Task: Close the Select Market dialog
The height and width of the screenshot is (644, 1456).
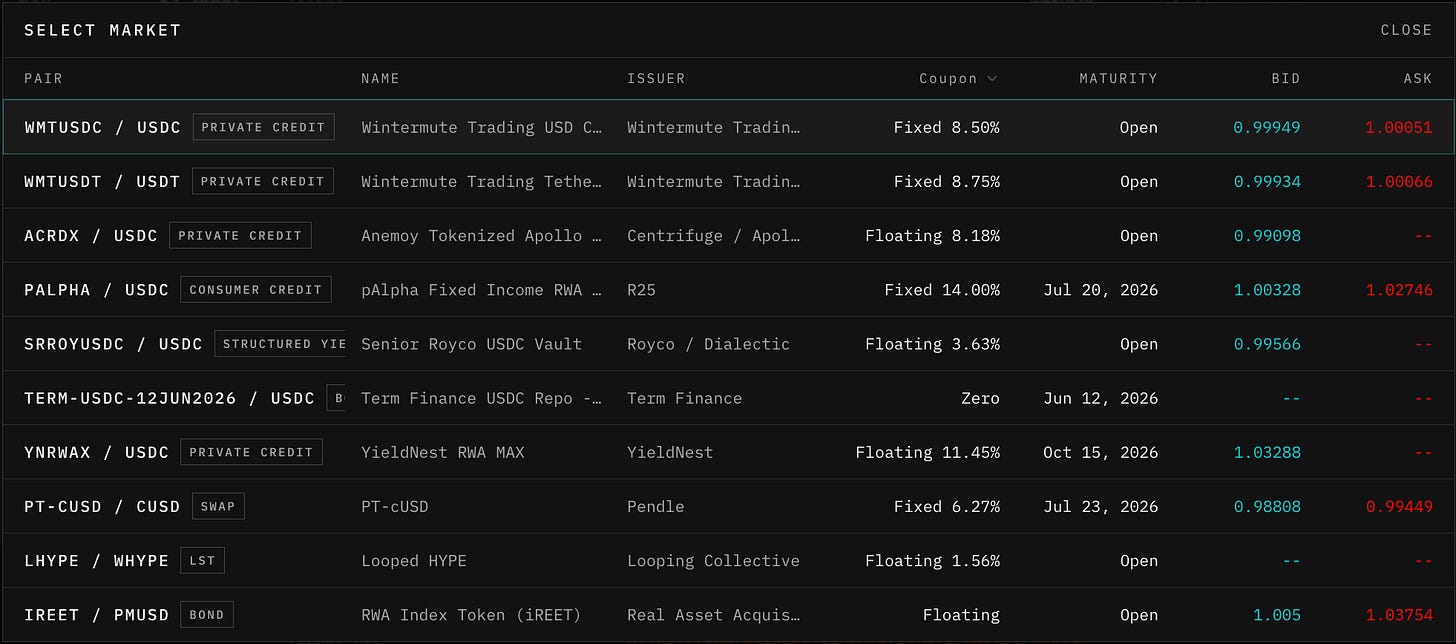Action: pyautogui.click(x=1406, y=30)
